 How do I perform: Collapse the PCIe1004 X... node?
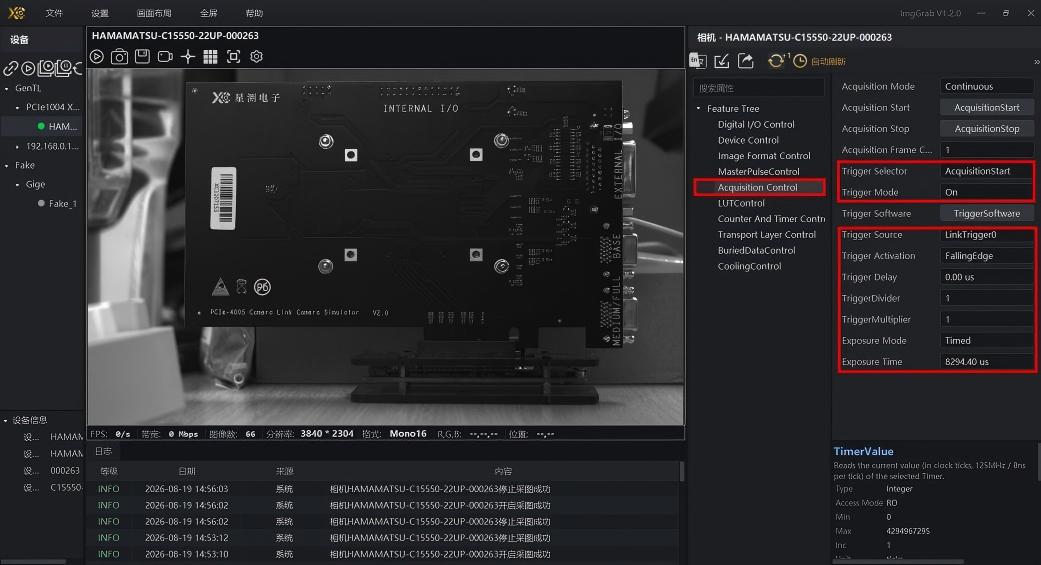point(17,108)
